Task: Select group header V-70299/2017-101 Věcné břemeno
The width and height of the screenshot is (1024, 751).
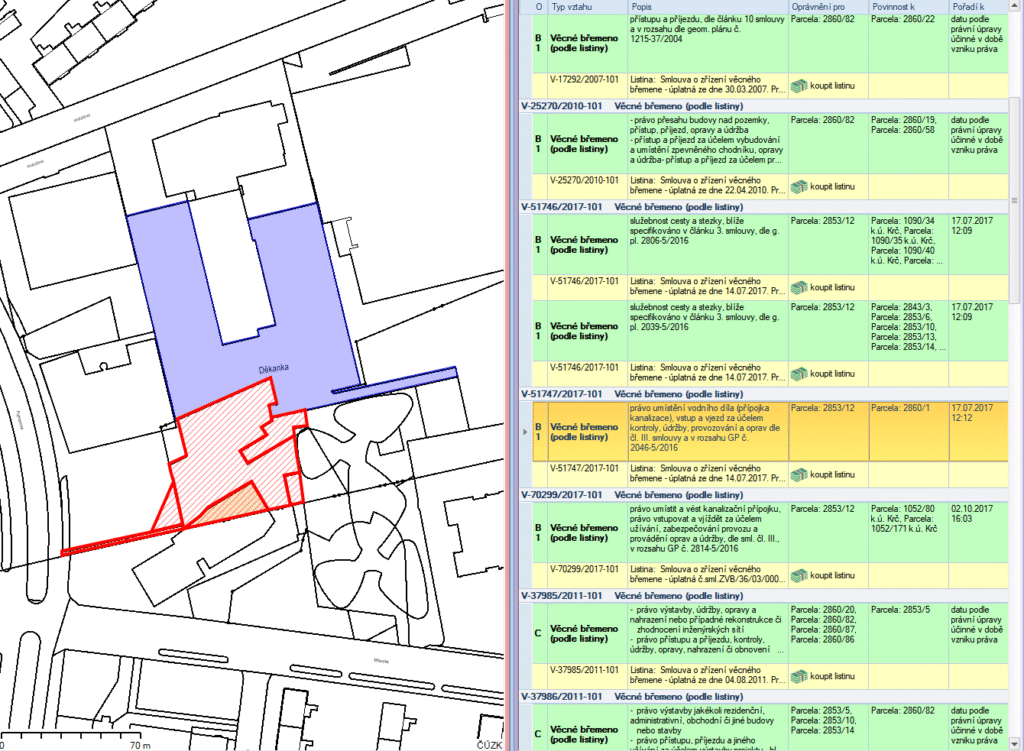Action: coord(764,495)
